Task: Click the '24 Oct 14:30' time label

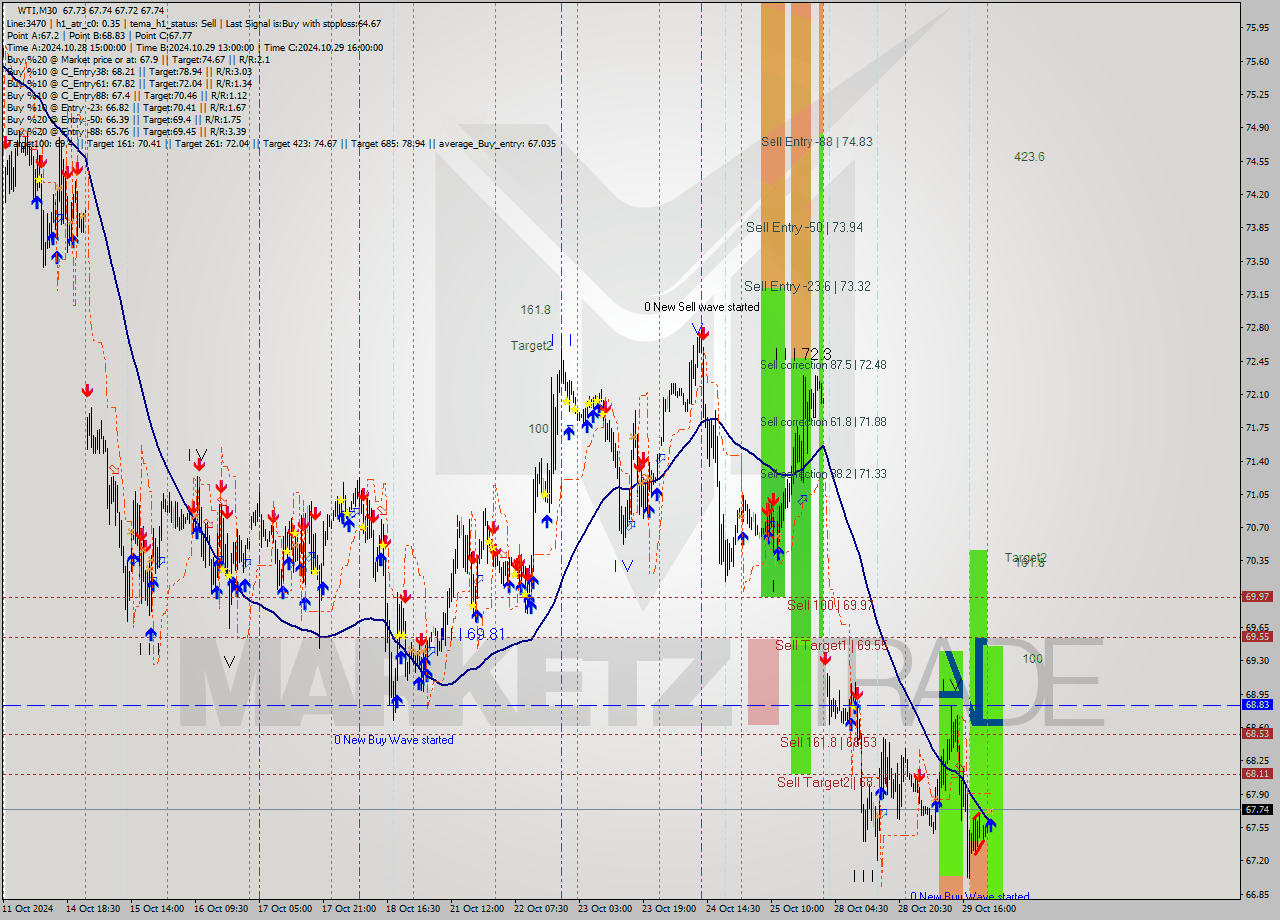Action: 734,909
